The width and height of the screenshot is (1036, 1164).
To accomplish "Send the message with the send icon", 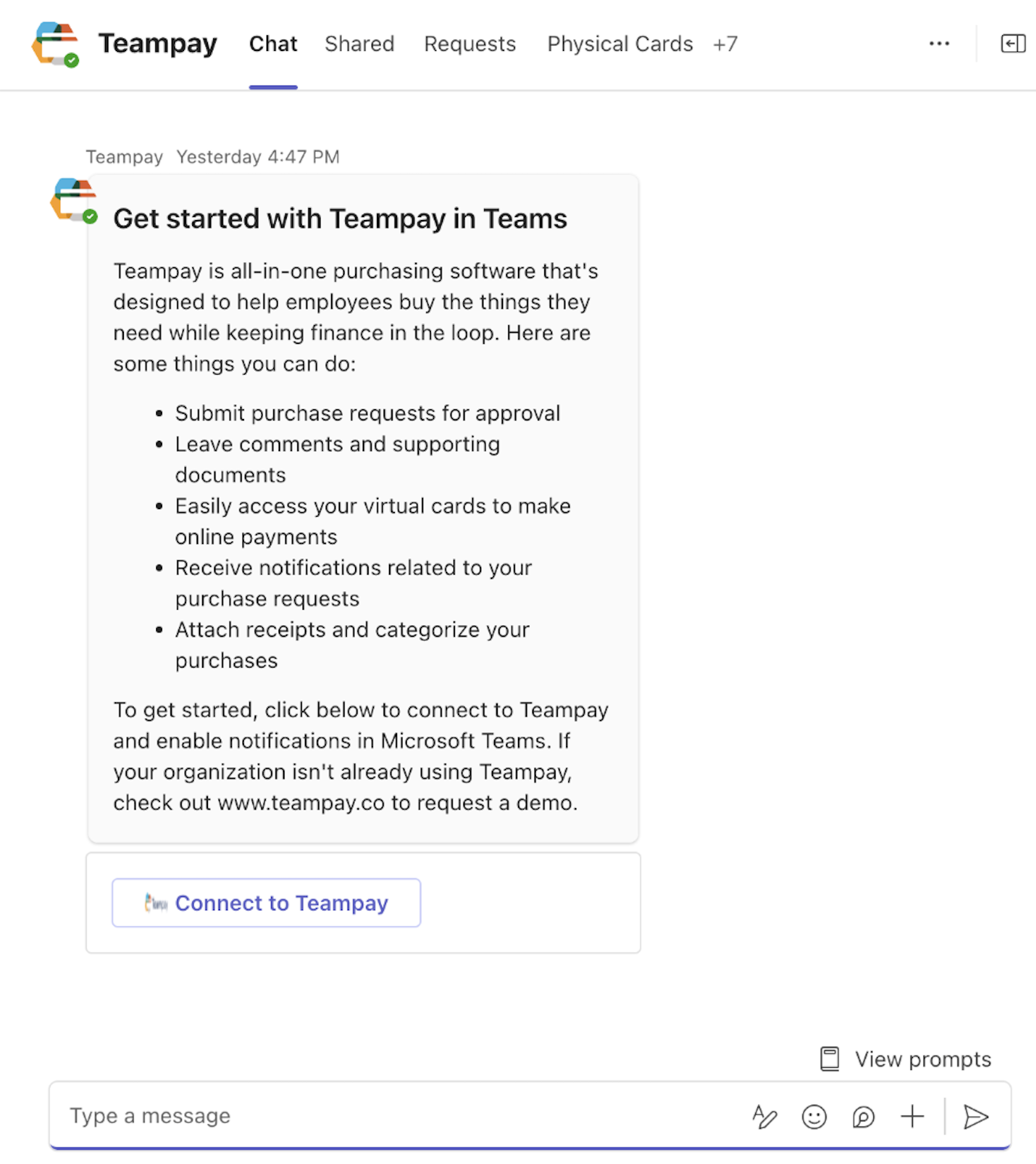I will point(976,1117).
